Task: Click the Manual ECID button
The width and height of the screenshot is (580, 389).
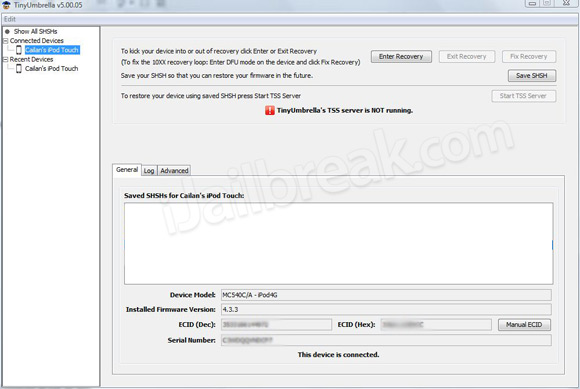Action: (524, 325)
